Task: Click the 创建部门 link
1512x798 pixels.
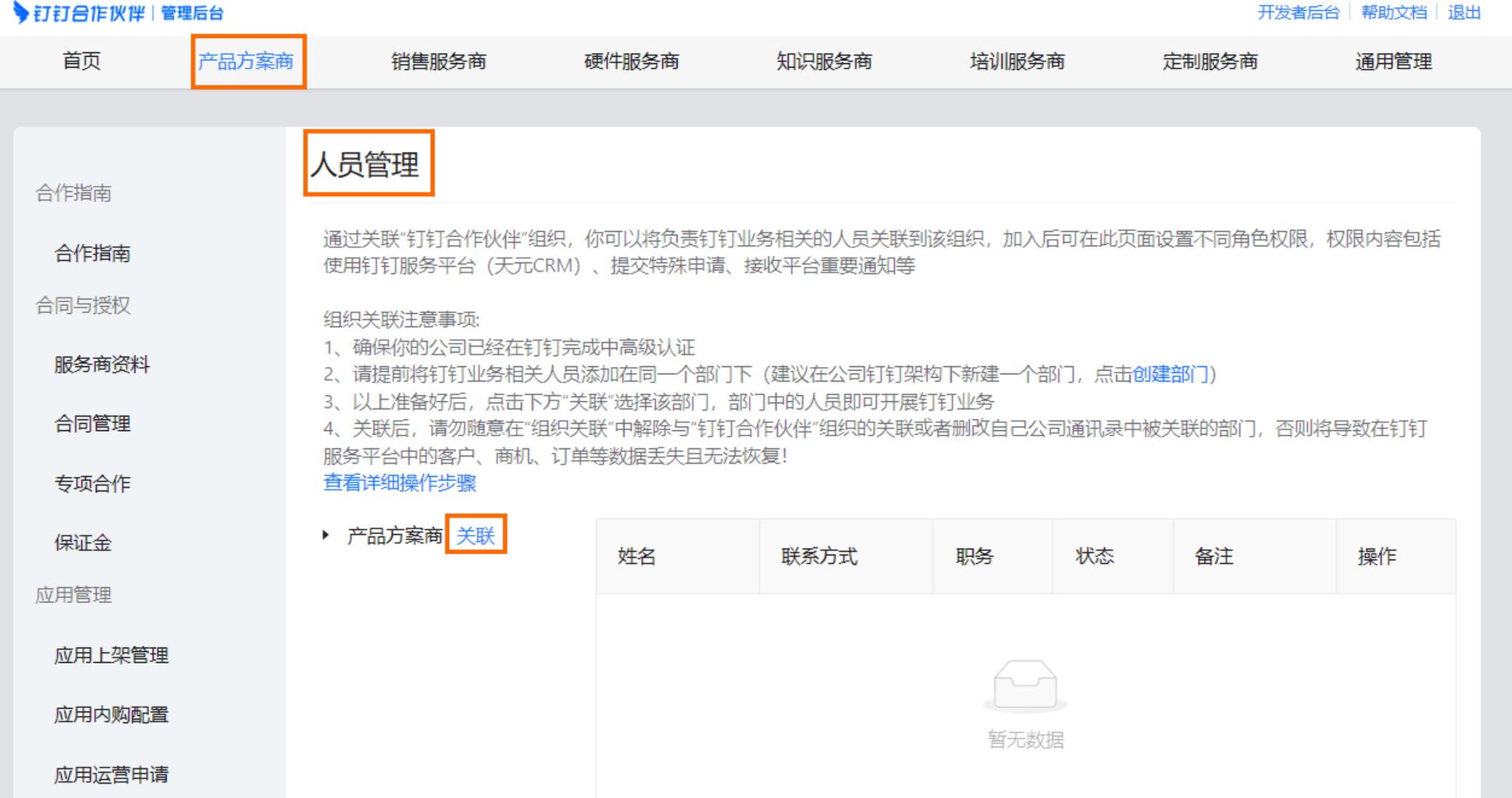Action: (1170, 374)
